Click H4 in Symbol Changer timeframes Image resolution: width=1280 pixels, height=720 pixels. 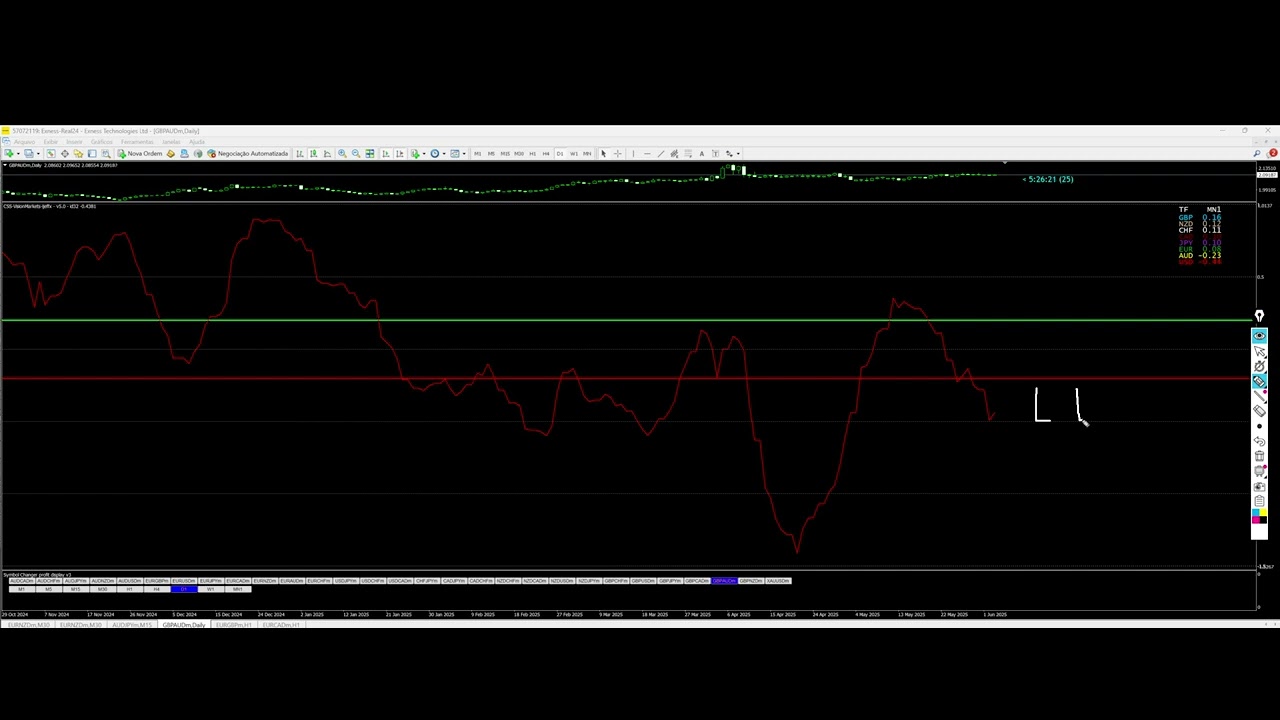tap(157, 589)
